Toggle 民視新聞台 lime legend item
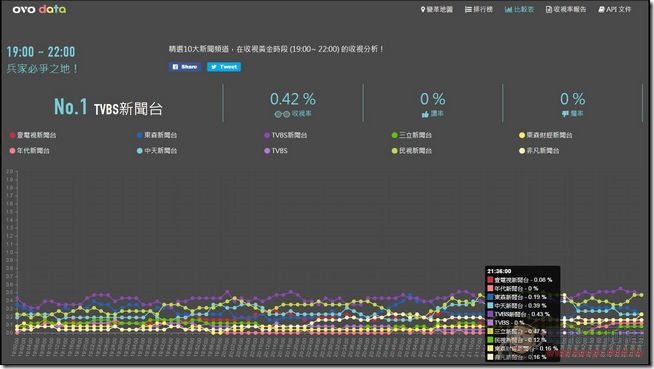The image size is (654, 369). pyautogui.click(x=412, y=151)
